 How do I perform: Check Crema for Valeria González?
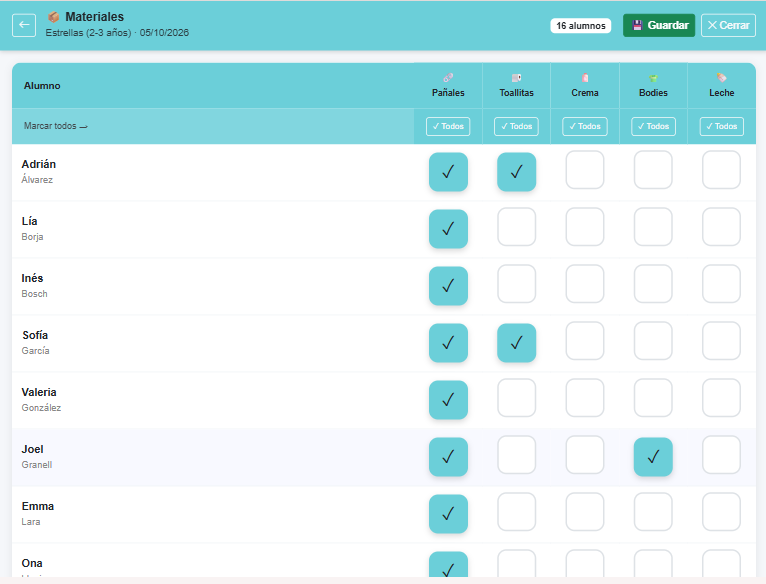point(585,398)
